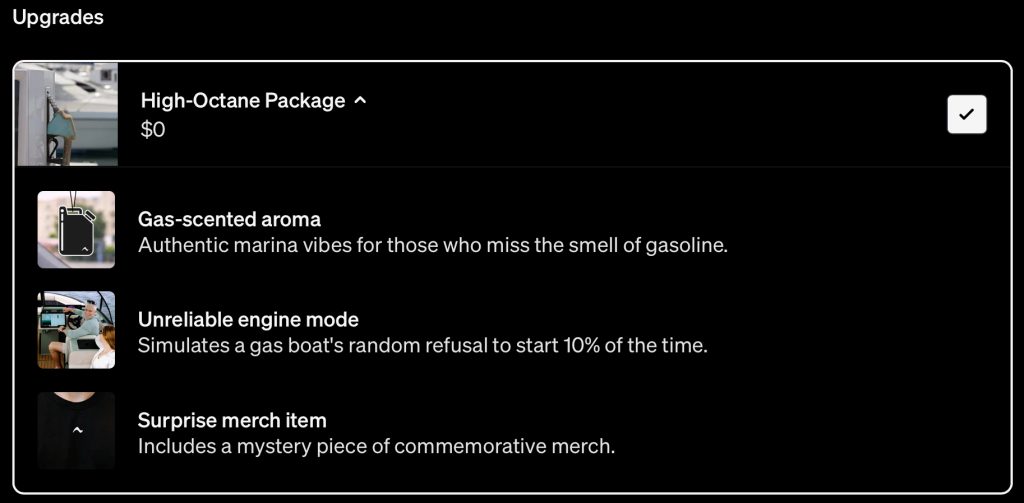Select the Unreliable engine mode heading

point(248,320)
